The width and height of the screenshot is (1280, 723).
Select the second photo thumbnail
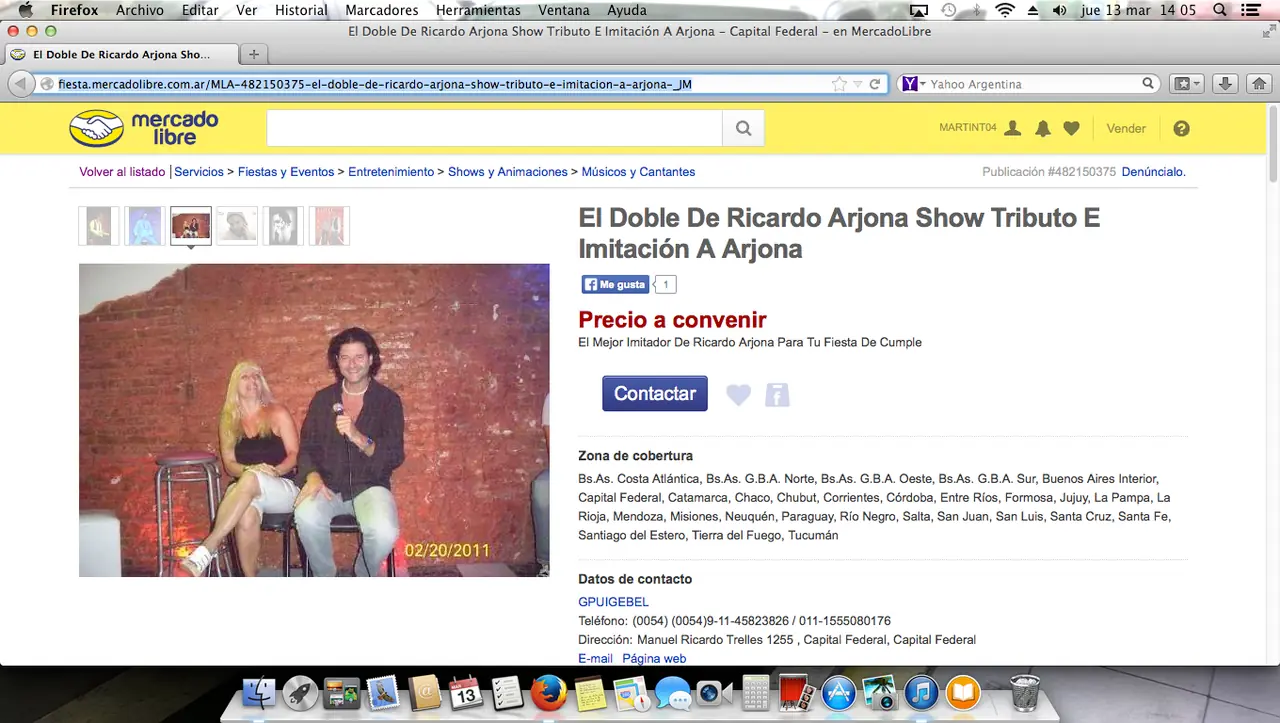click(x=145, y=226)
